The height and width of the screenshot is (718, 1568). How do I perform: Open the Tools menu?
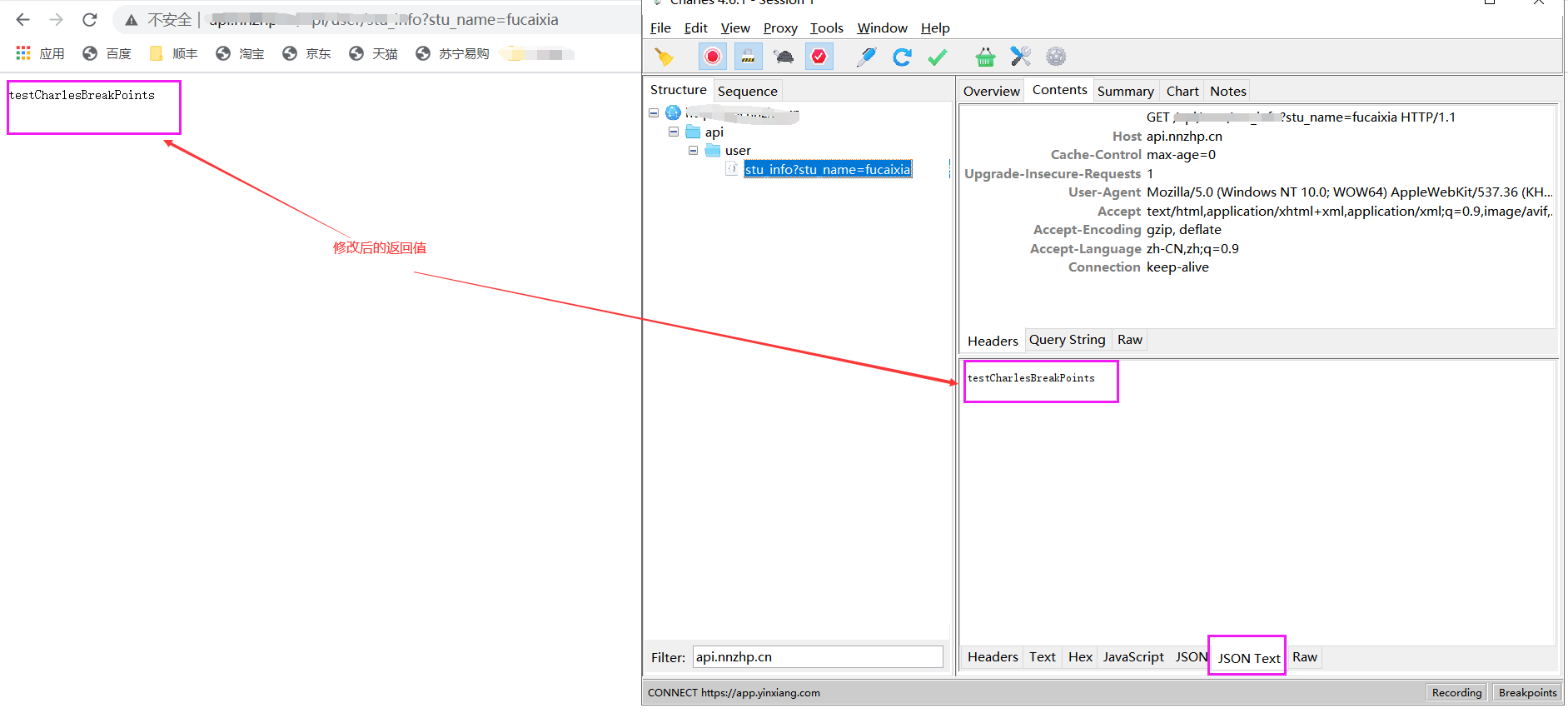827,27
